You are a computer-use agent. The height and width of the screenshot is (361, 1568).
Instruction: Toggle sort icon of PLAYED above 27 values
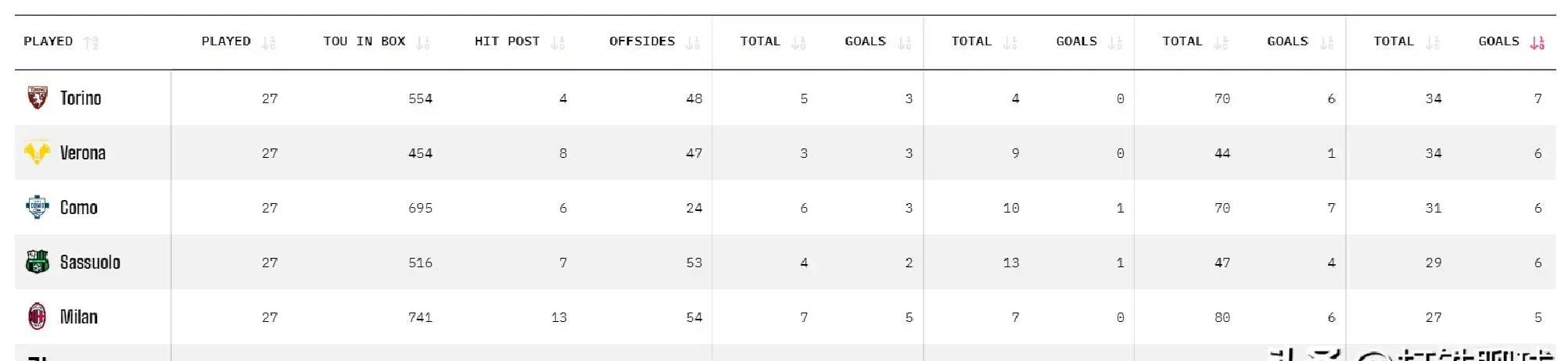(269, 42)
